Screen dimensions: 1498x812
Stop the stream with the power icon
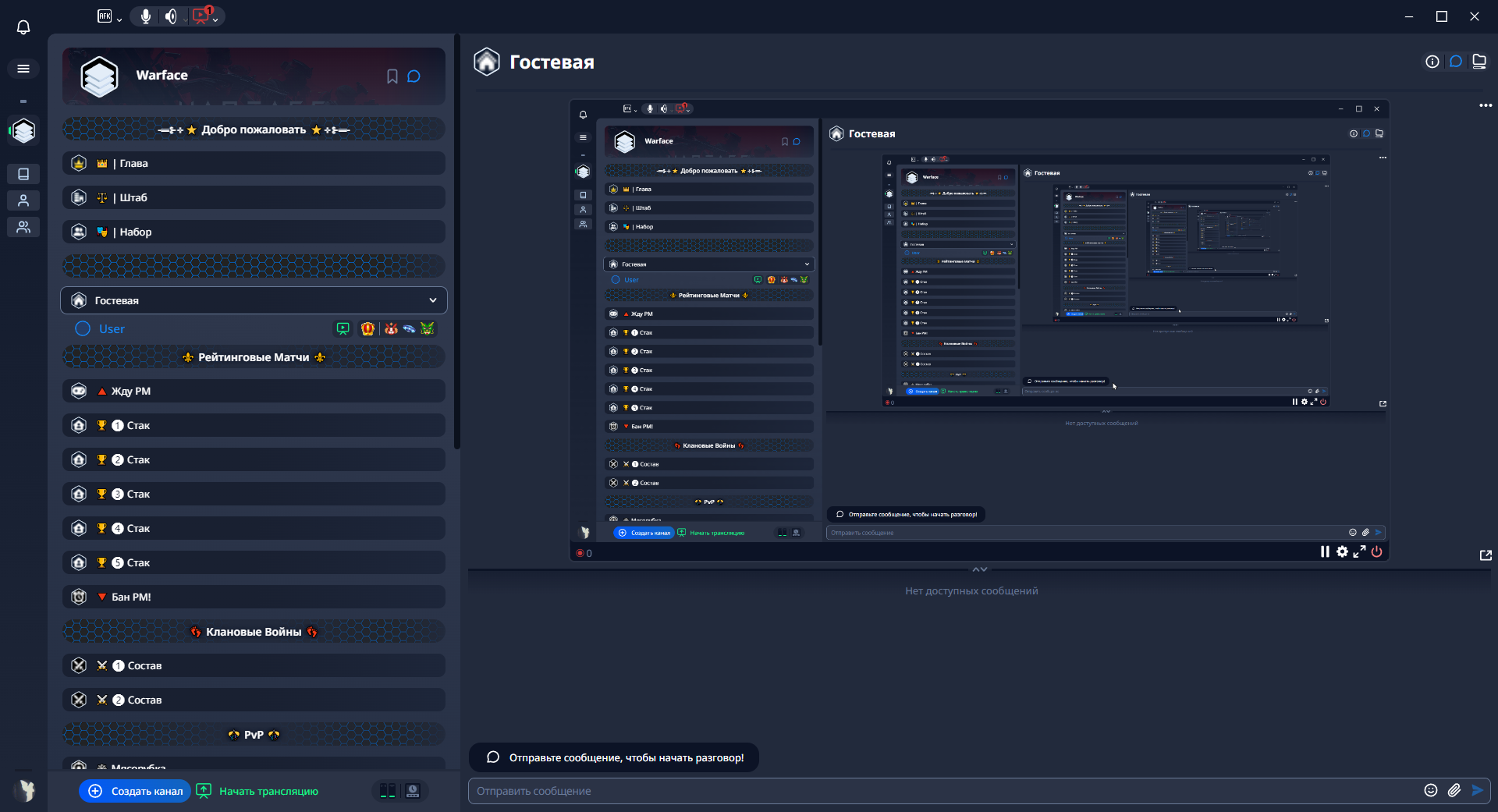1377,551
